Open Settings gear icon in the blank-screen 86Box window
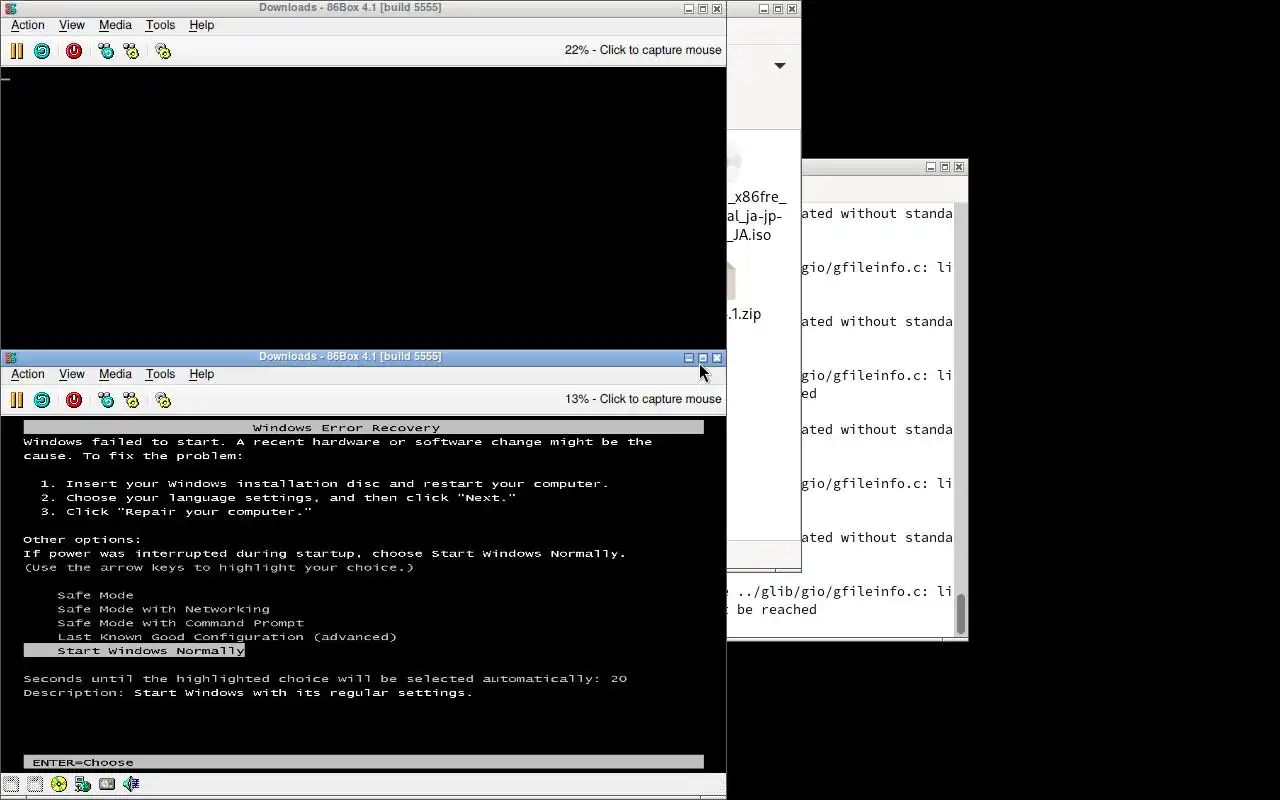Screen dimensions: 1280x800 (163, 51)
